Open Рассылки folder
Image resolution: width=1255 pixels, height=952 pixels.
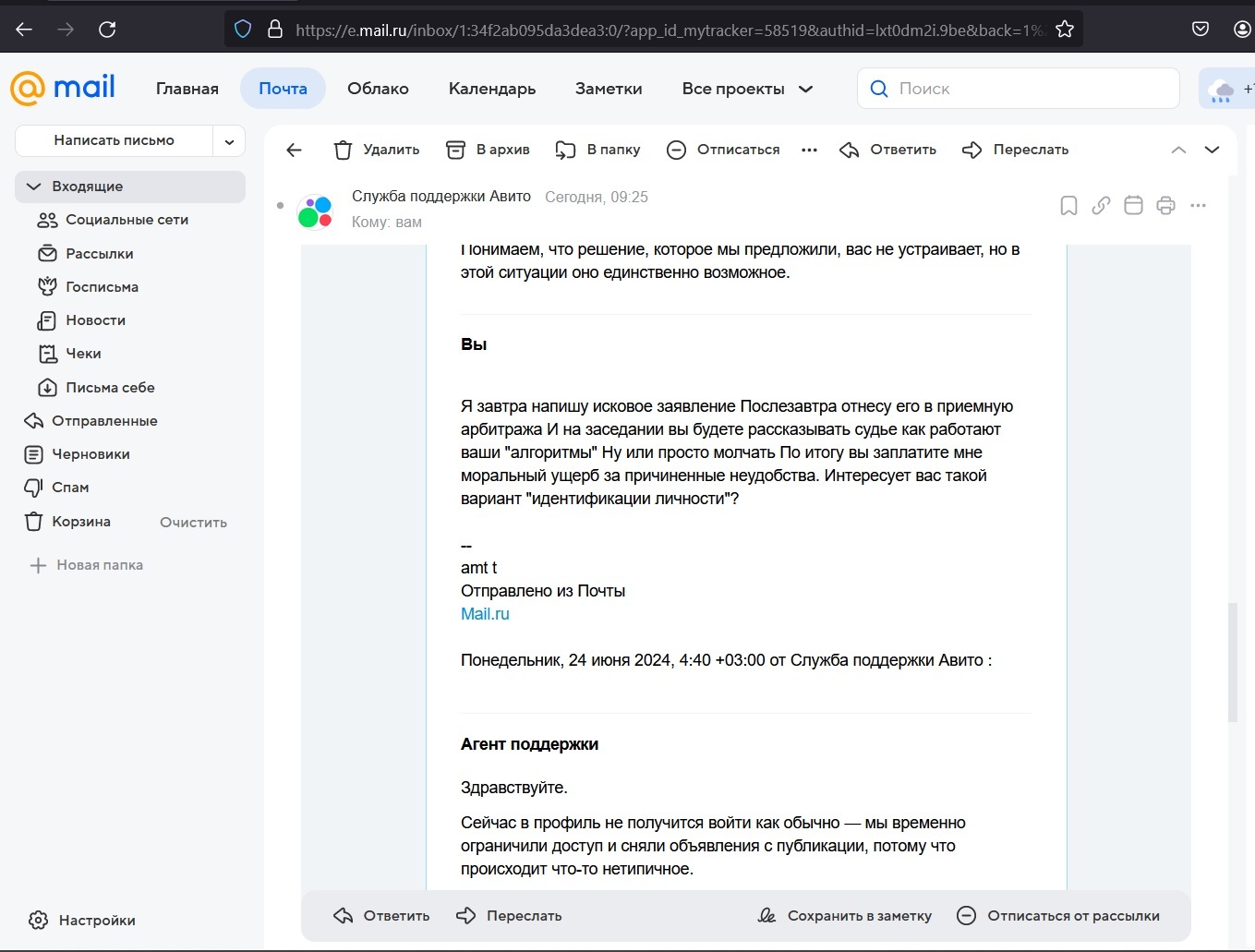pyautogui.click(x=130, y=254)
